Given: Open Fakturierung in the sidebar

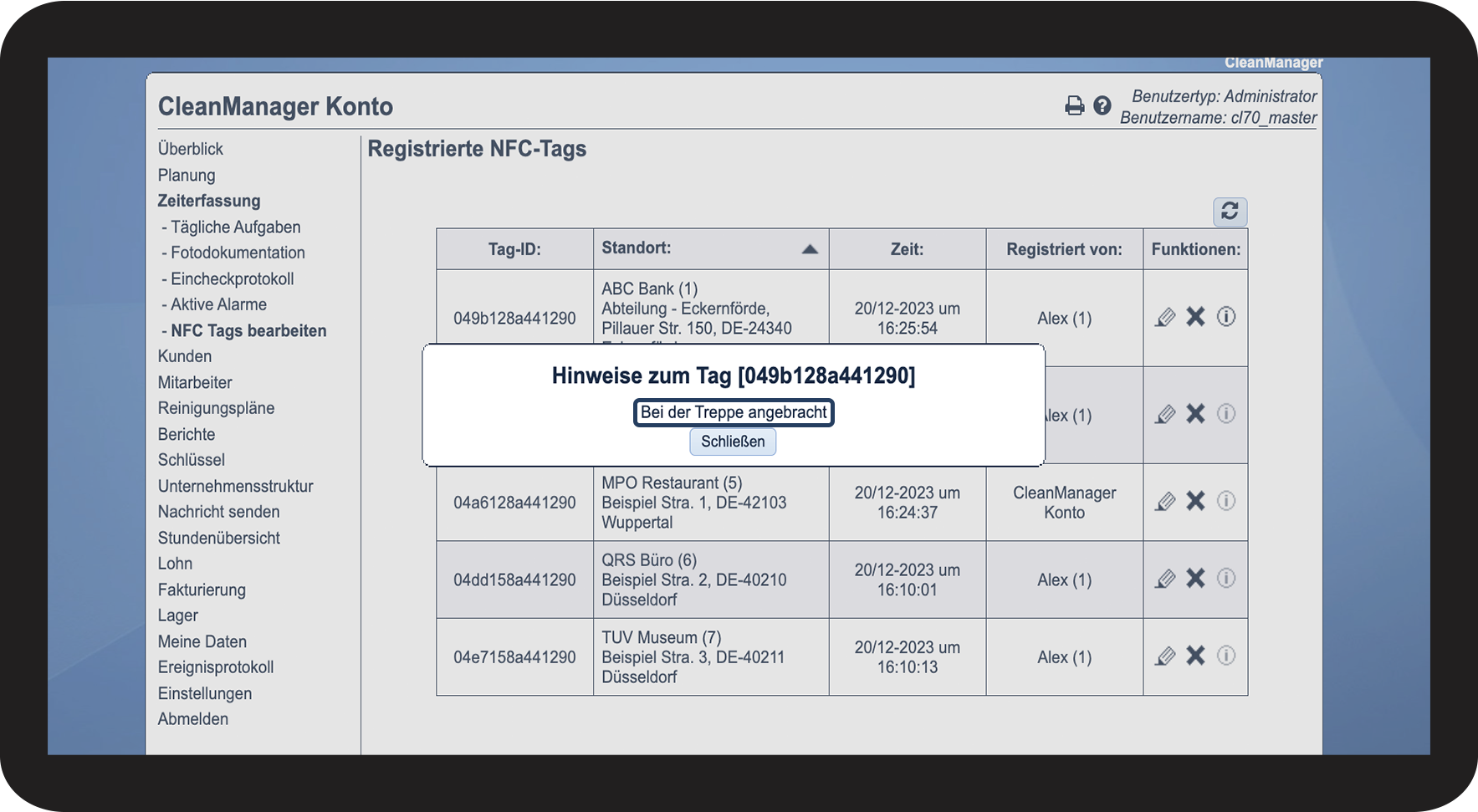Looking at the screenshot, I should click(x=202, y=590).
